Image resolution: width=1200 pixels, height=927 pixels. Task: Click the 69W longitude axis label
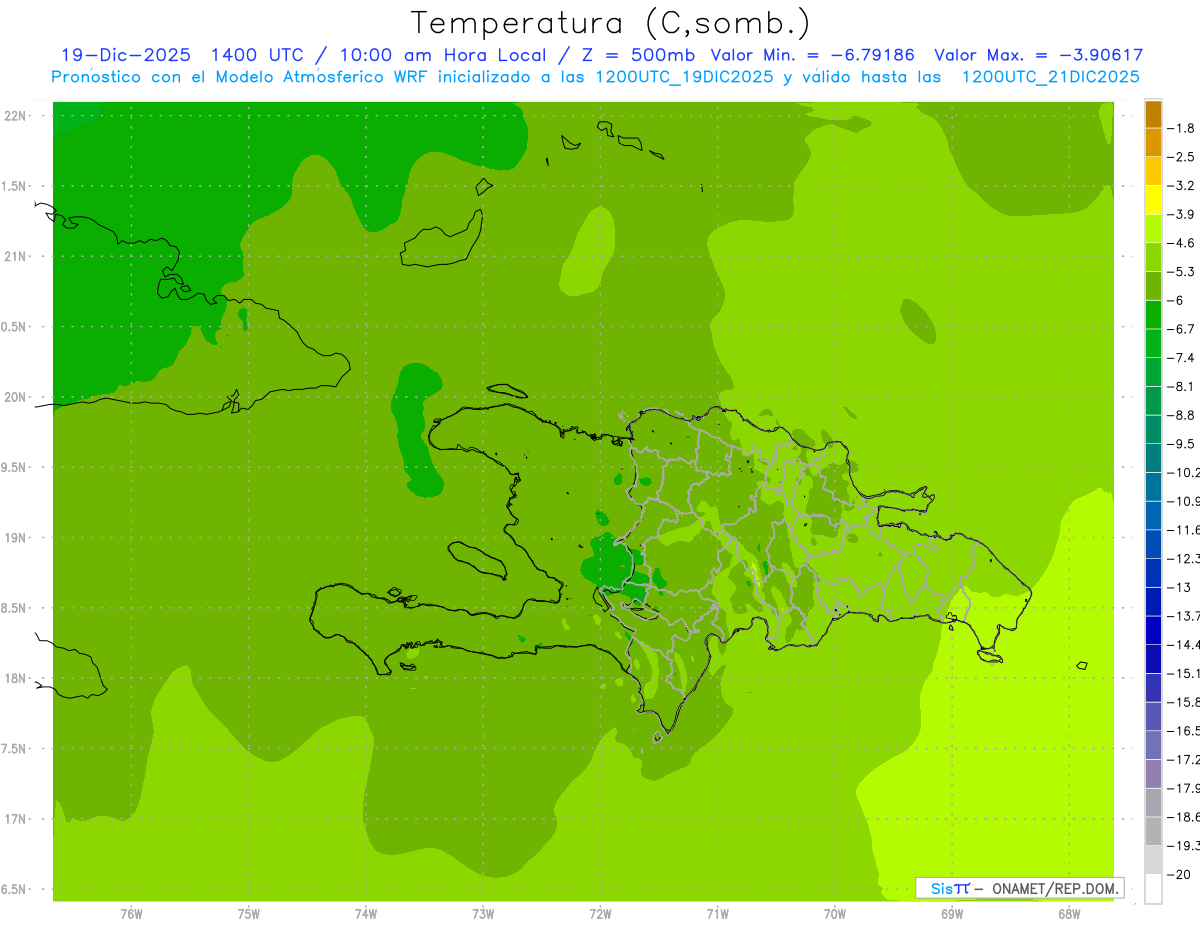coord(952,914)
